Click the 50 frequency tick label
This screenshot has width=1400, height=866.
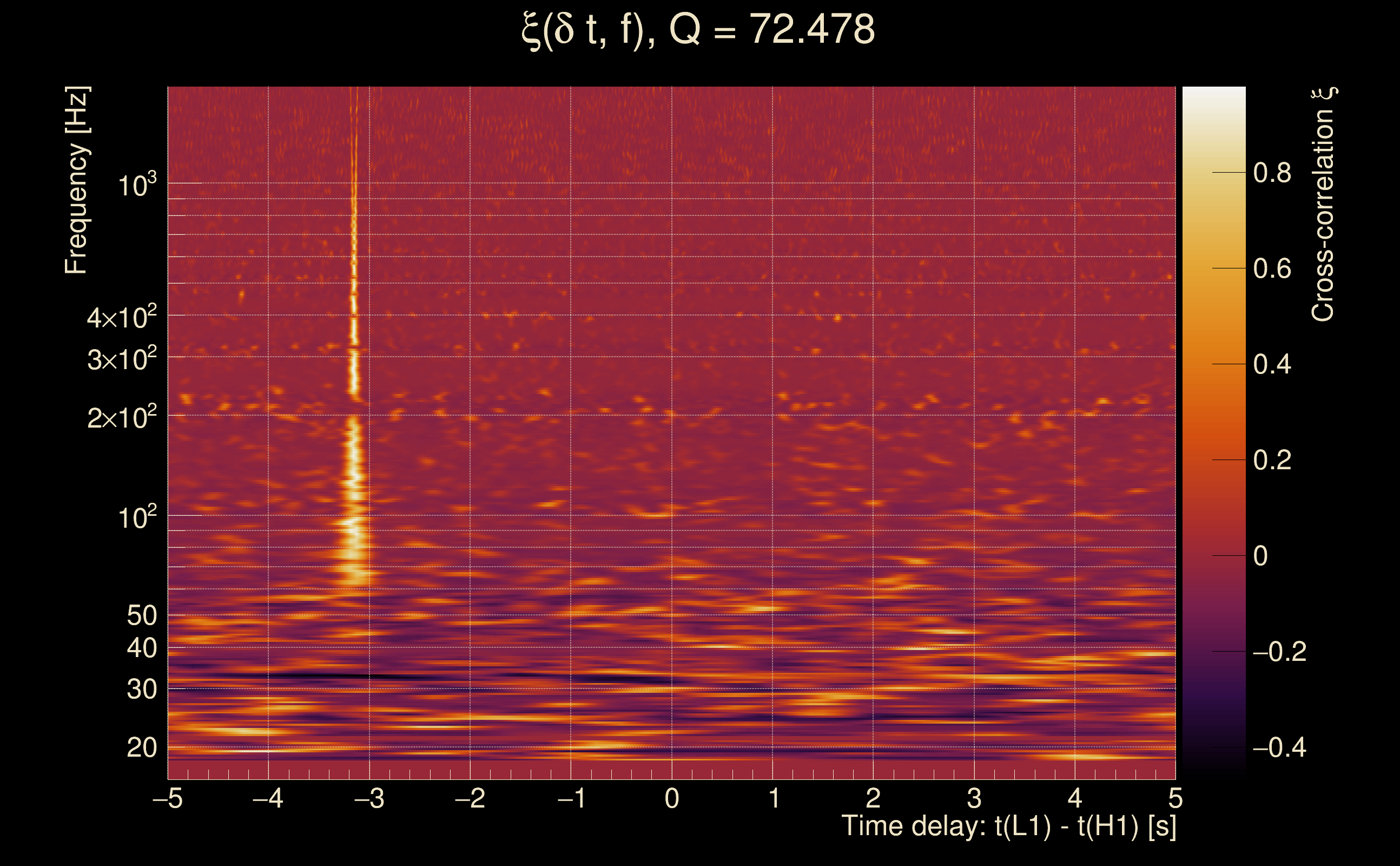coord(141,616)
